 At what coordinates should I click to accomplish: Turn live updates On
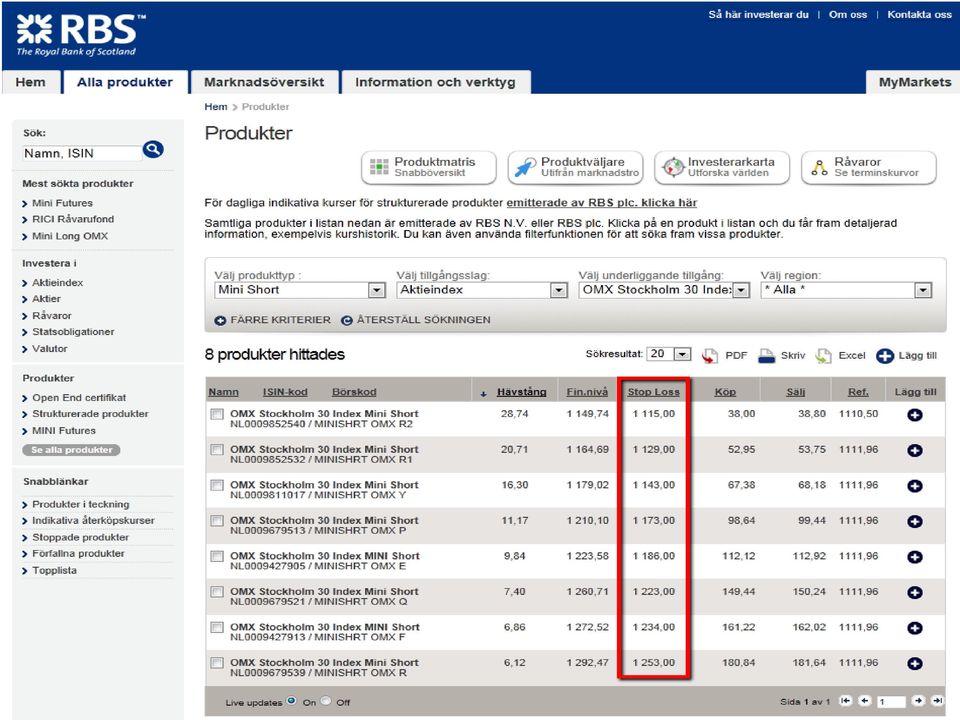click(291, 701)
